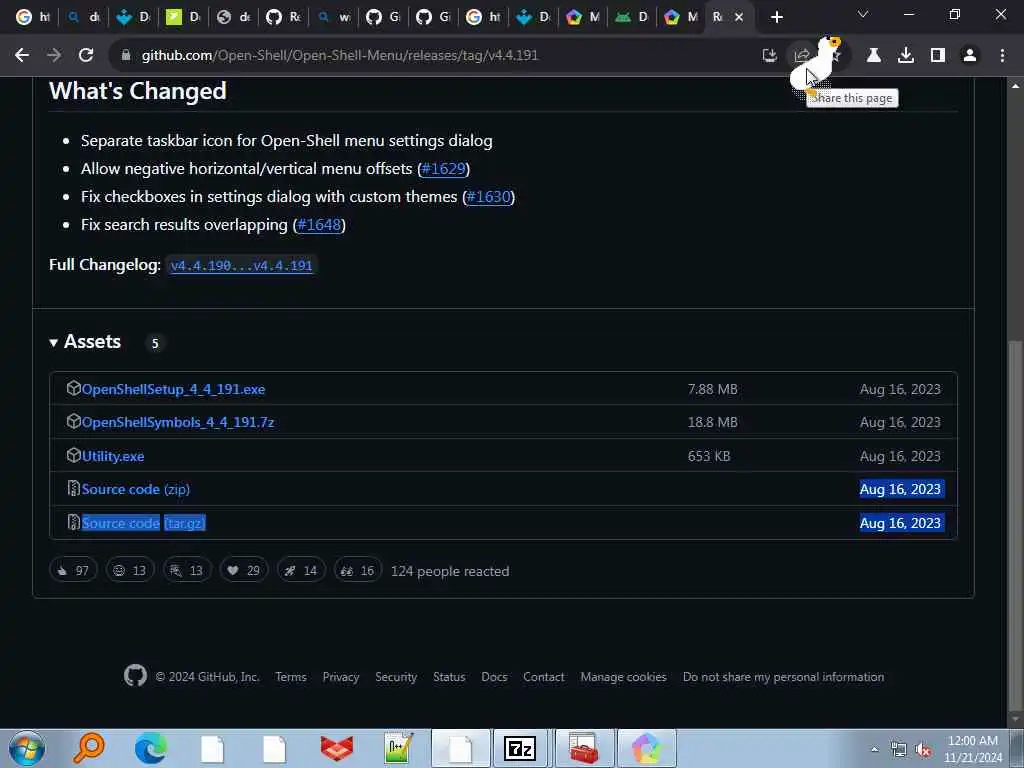Screen dimensions: 1024x768
Task: Open the Privacy footer link
Action: tap(341, 677)
